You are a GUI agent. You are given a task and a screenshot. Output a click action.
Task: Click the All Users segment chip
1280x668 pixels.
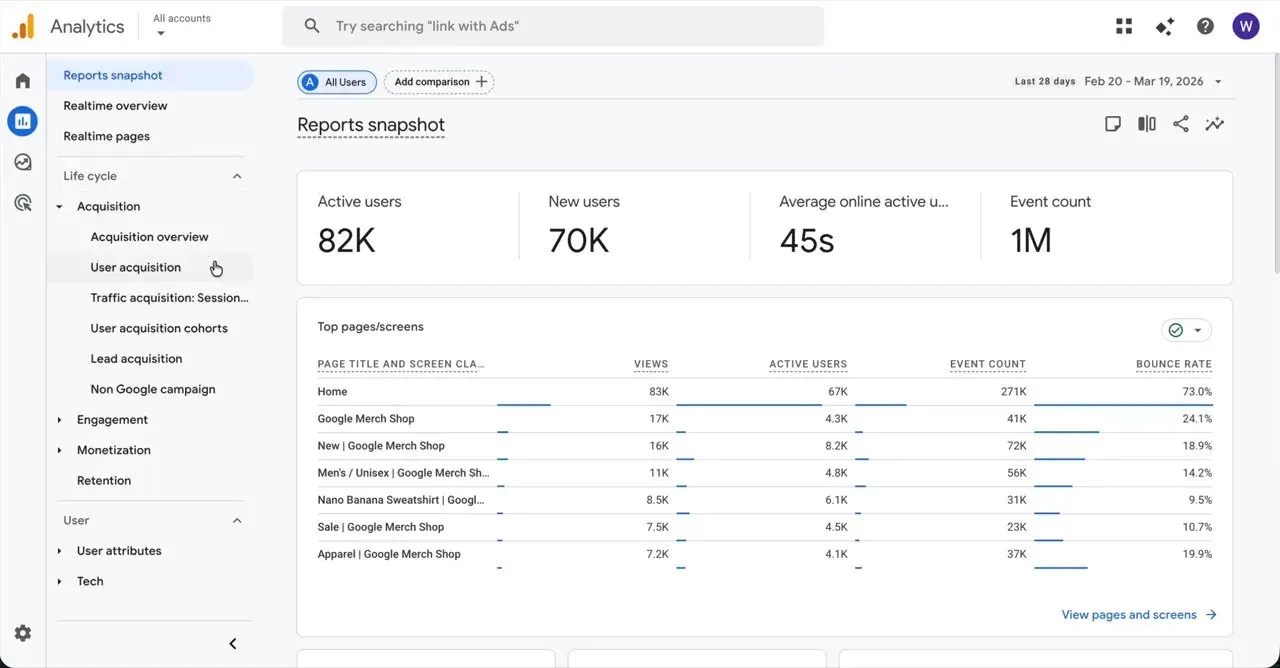[x=337, y=82]
